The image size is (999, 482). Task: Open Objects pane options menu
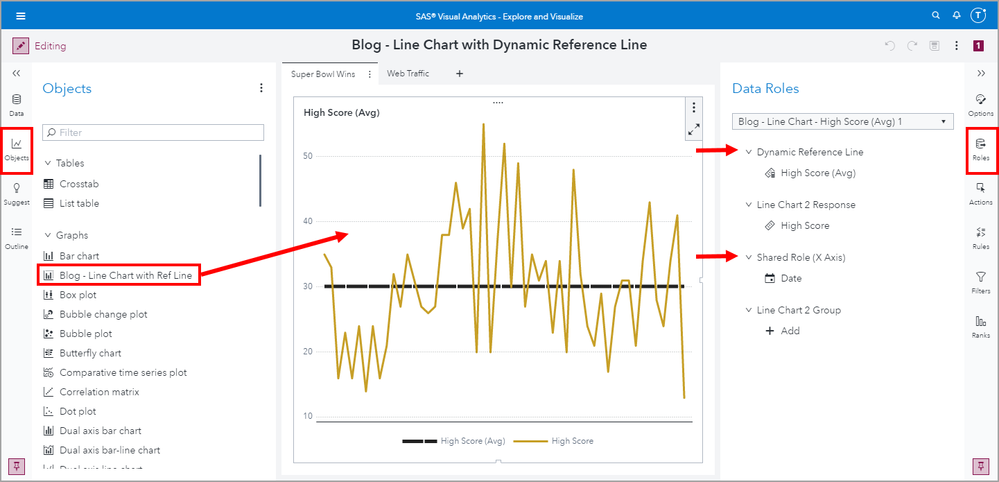[x=261, y=89]
